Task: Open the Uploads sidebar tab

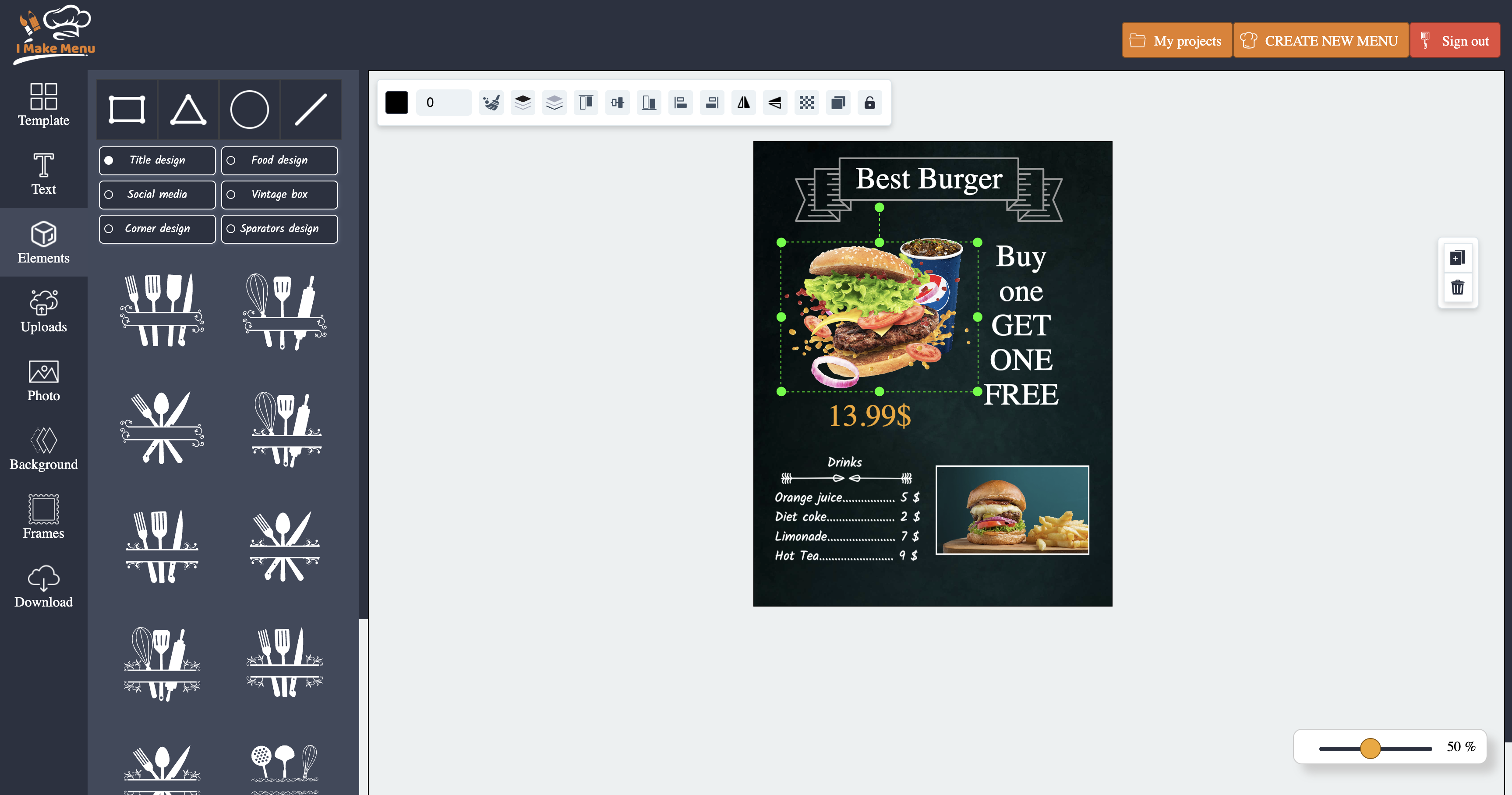Action: 43,311
